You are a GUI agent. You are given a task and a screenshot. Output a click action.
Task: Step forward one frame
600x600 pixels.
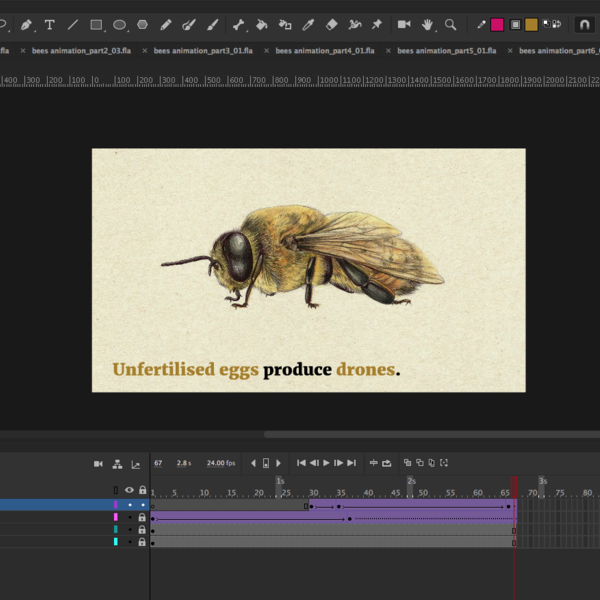(339, 463)
